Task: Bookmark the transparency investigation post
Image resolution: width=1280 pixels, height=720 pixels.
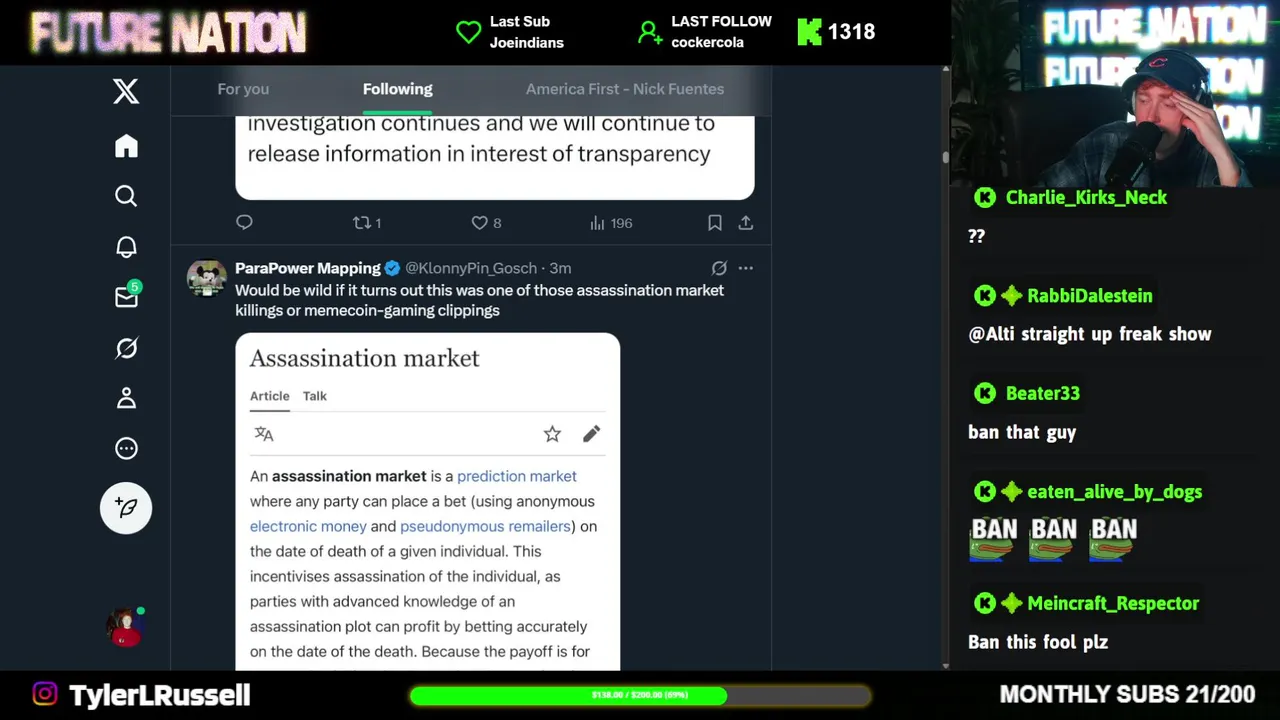Action: pos(715,223)
